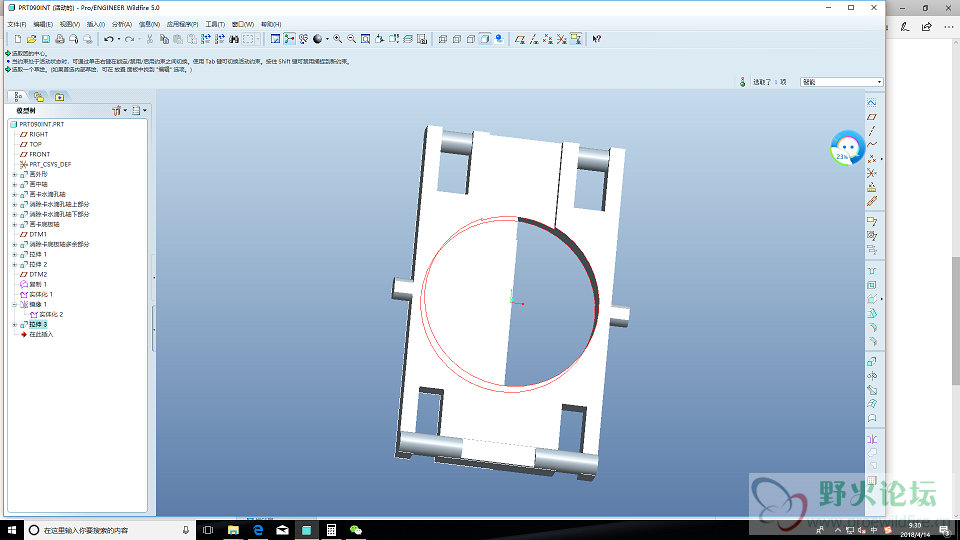Viewport: 960px width, 540px height.
Task: Undo the last action
Action: coord(108,39)
